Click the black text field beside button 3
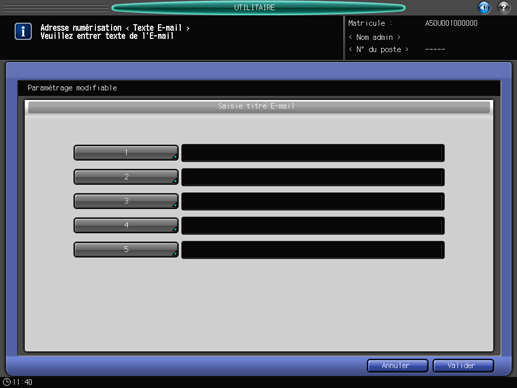 point(313,201)
